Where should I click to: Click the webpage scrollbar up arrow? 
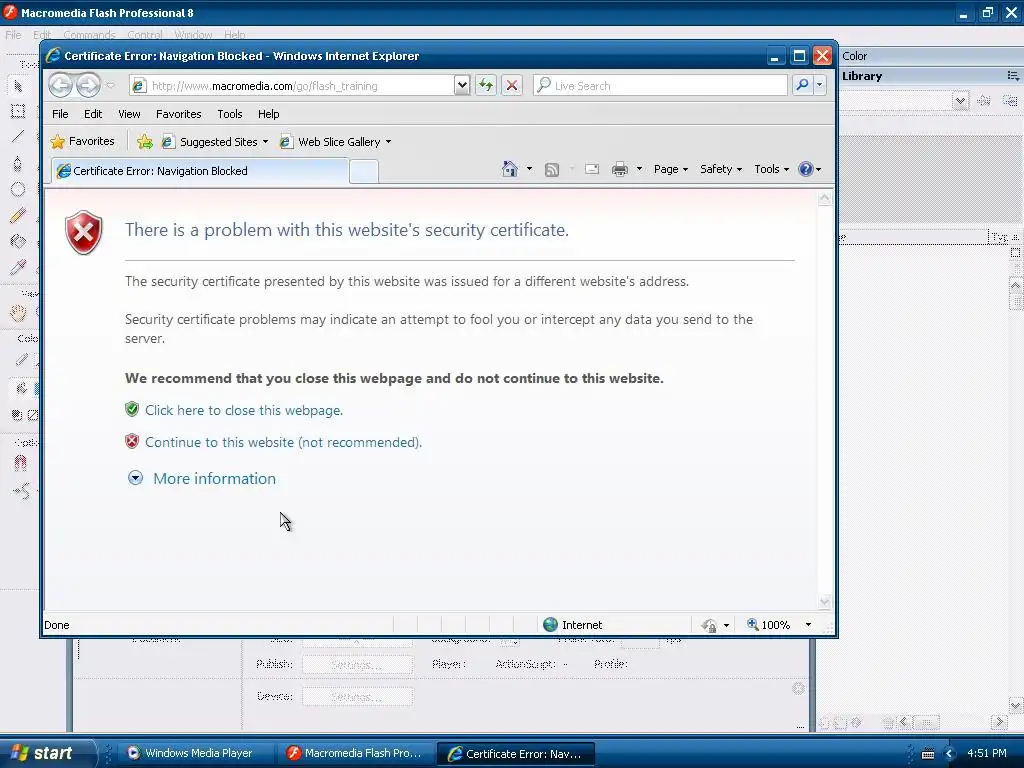tap(825, 199)
